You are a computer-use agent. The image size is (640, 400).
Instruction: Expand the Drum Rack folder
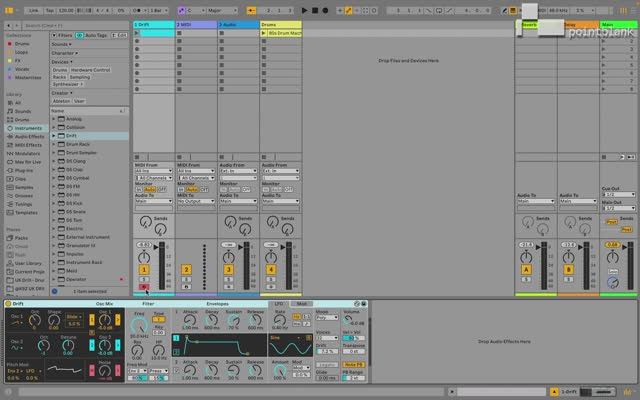(53, 144)
